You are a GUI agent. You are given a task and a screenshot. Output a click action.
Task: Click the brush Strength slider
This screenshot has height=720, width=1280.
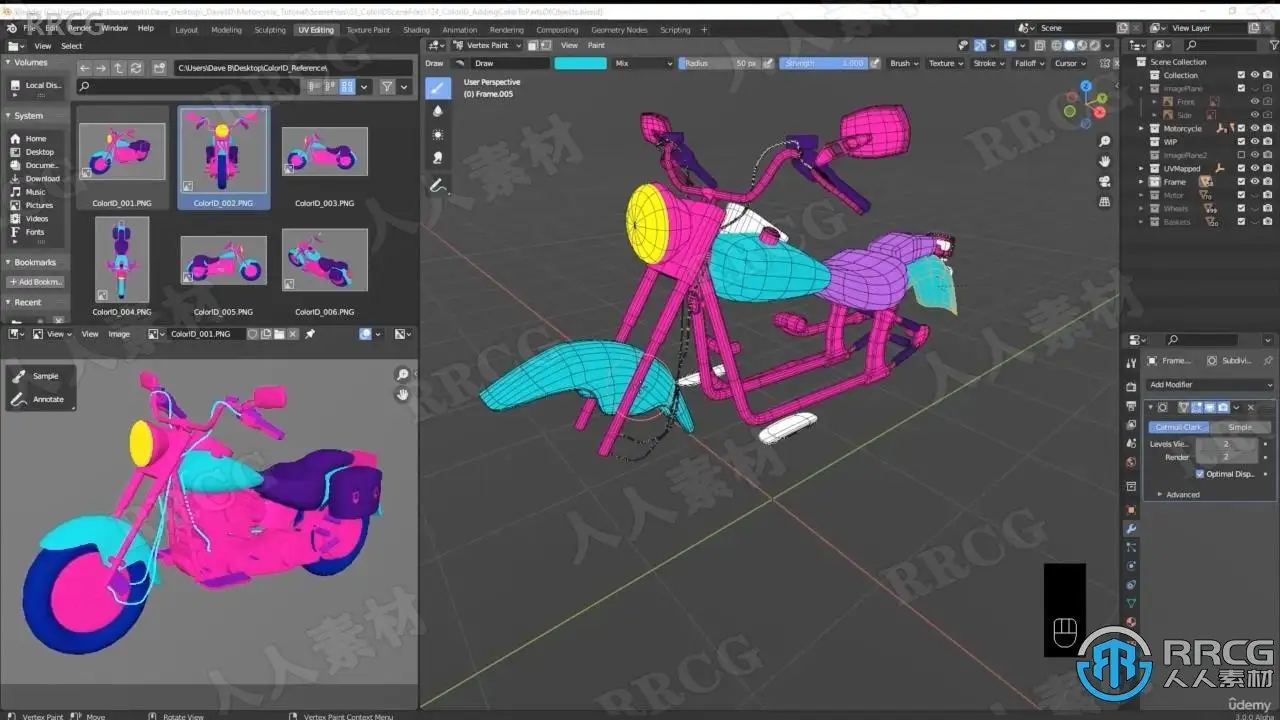824,63
